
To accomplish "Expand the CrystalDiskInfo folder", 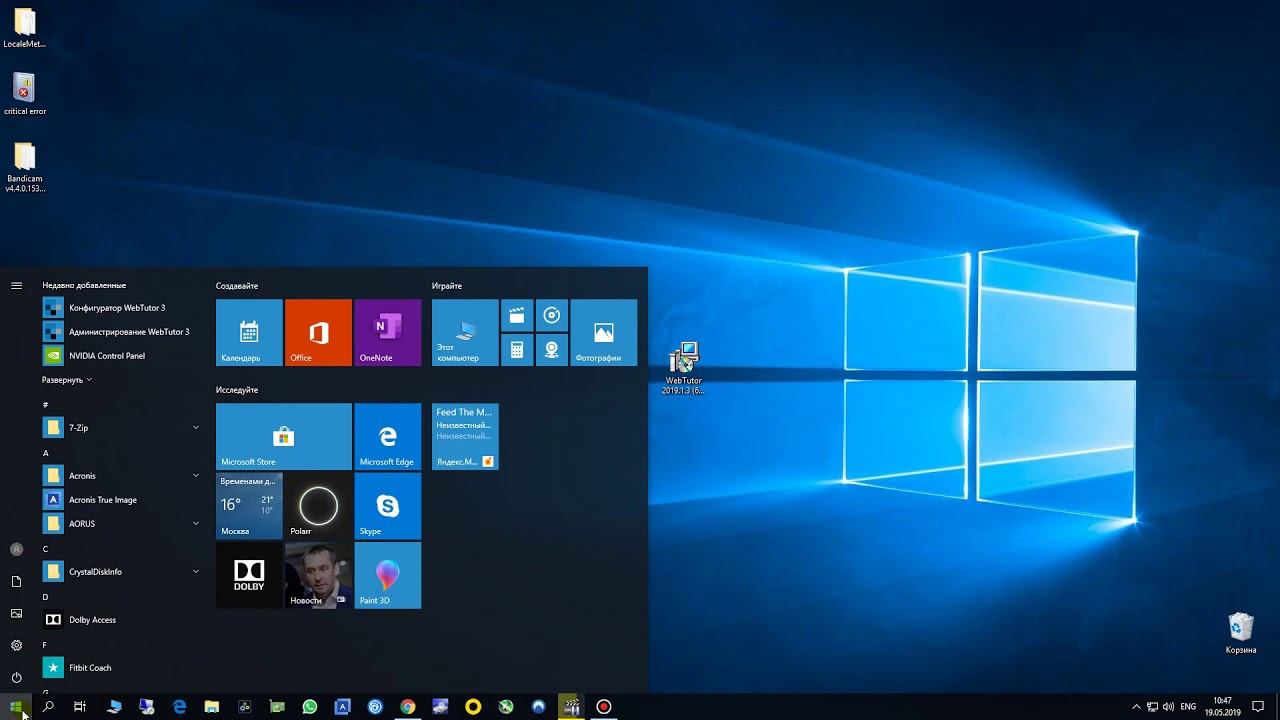I will (122, 572).
